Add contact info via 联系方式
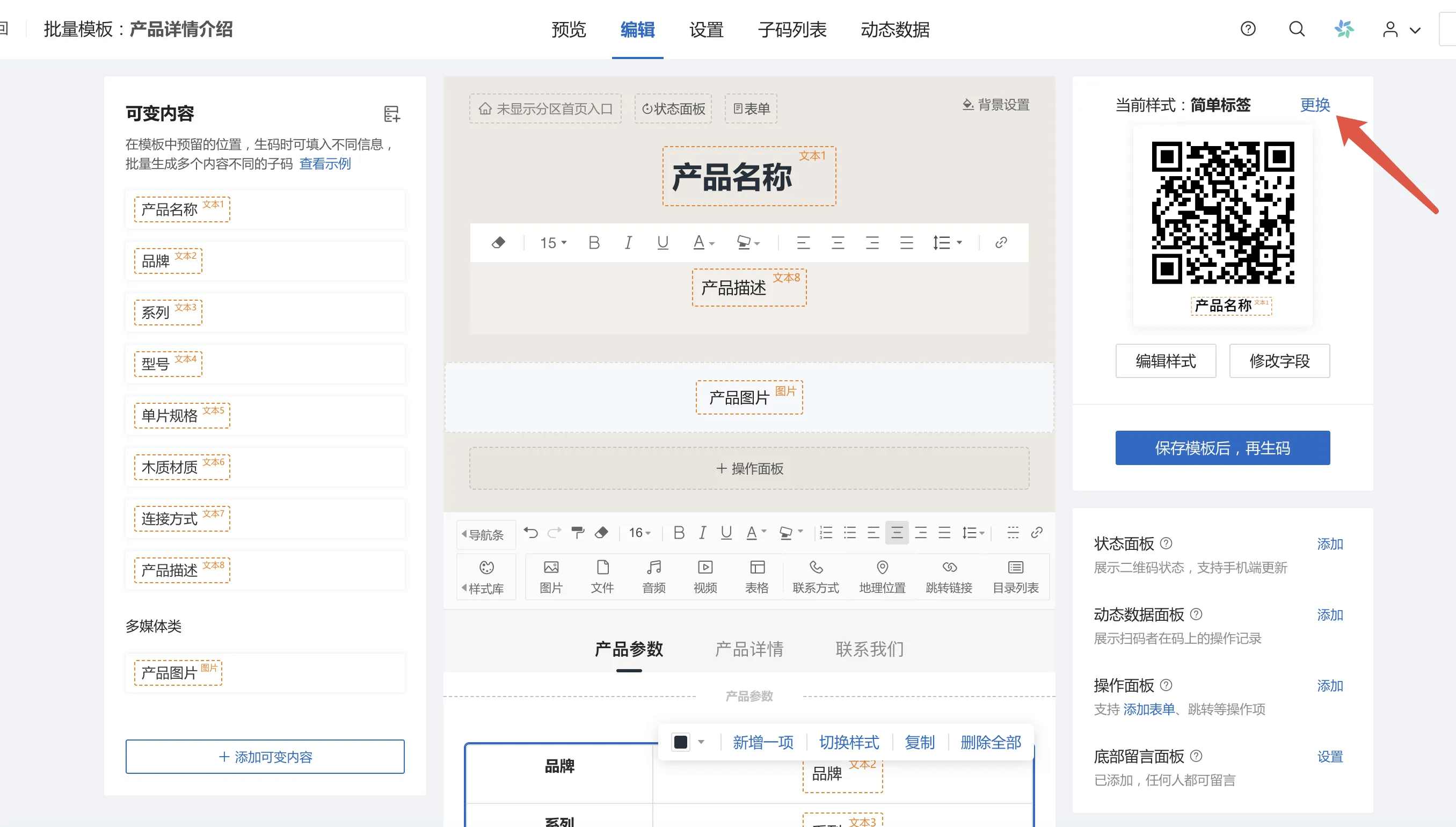1456x827 pixels. pyautogui.click(x=816, y=577)
